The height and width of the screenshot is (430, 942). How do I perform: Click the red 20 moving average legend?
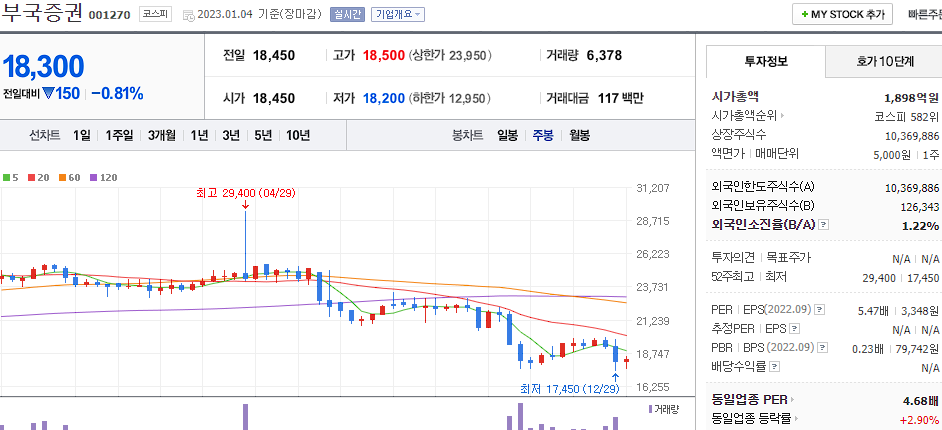pos(38,178)
